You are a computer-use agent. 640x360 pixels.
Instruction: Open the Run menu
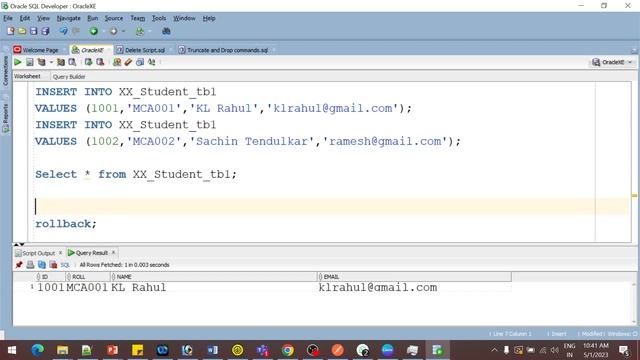coord(93,18)
